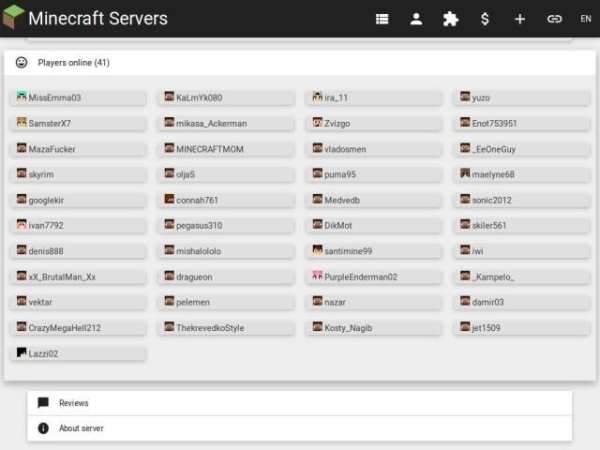Click santimine99's avatar head icon
The image size is (600, 450).
[x=317, y=249]
